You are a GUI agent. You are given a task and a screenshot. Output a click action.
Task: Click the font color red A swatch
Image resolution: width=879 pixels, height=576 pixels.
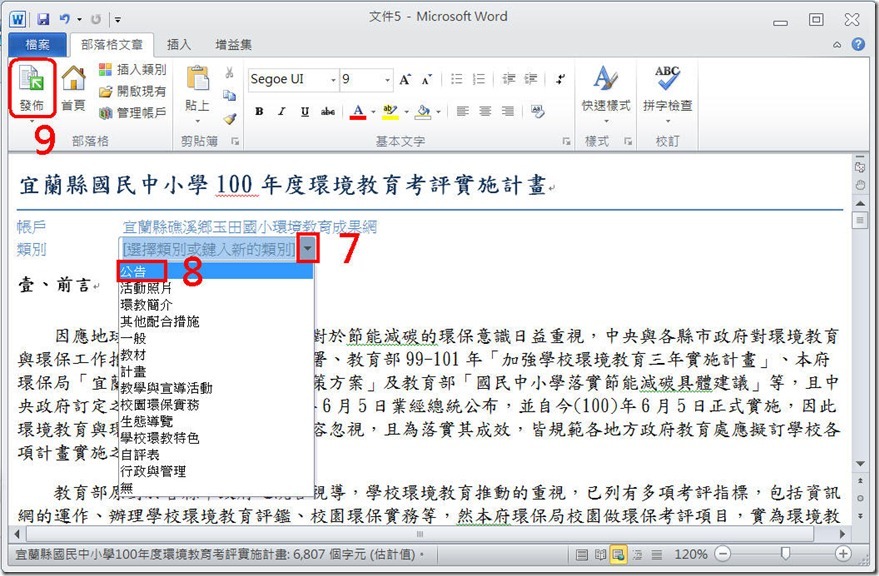point(358,112)
